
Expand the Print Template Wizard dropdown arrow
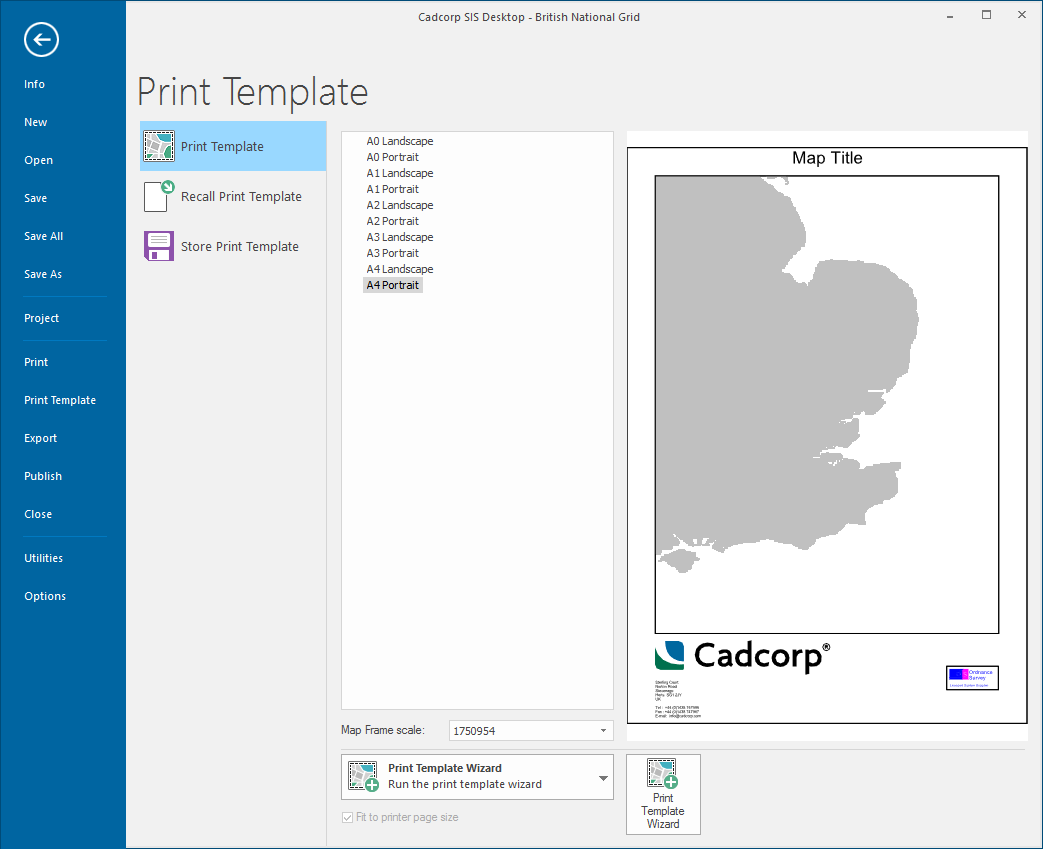click(x=603, y=778)
